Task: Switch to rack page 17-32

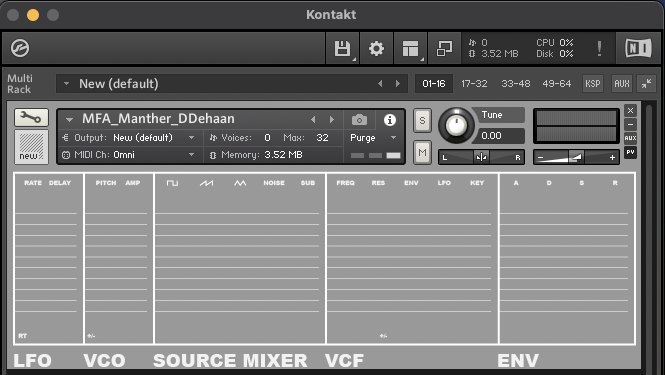Action: tap(474, 84)
